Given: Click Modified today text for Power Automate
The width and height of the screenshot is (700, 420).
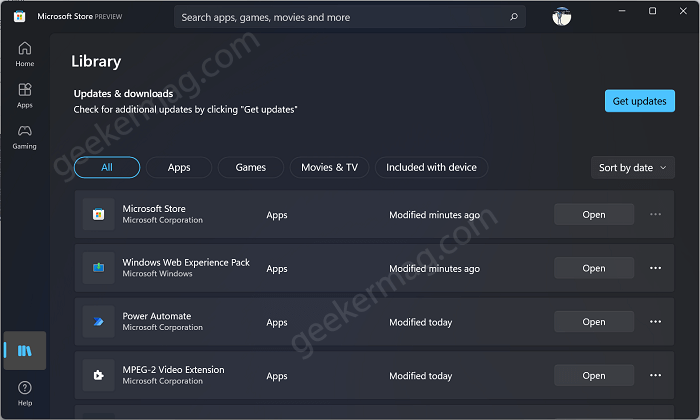Looking at the screenshot, I should point(421,322).
